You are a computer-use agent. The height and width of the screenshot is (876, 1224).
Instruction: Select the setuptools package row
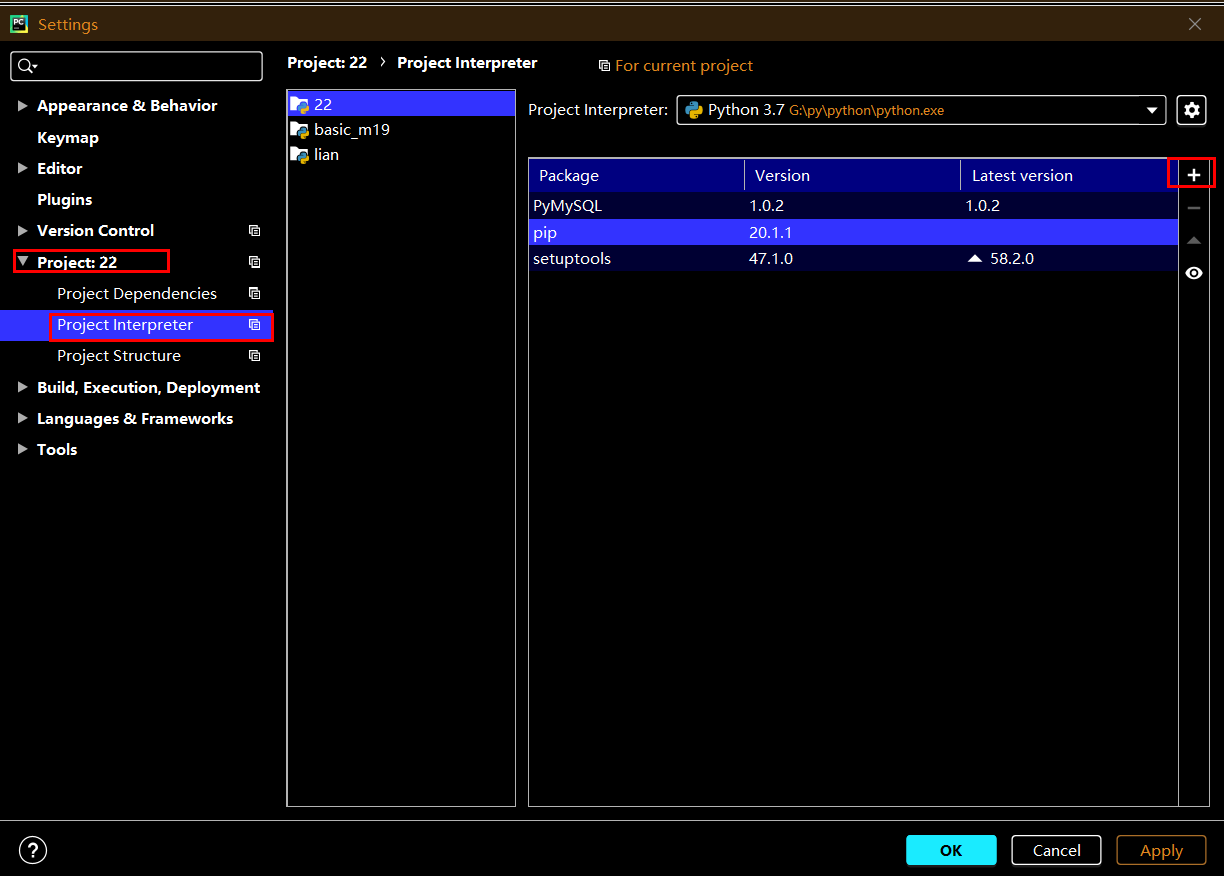(x=853, y=259)
